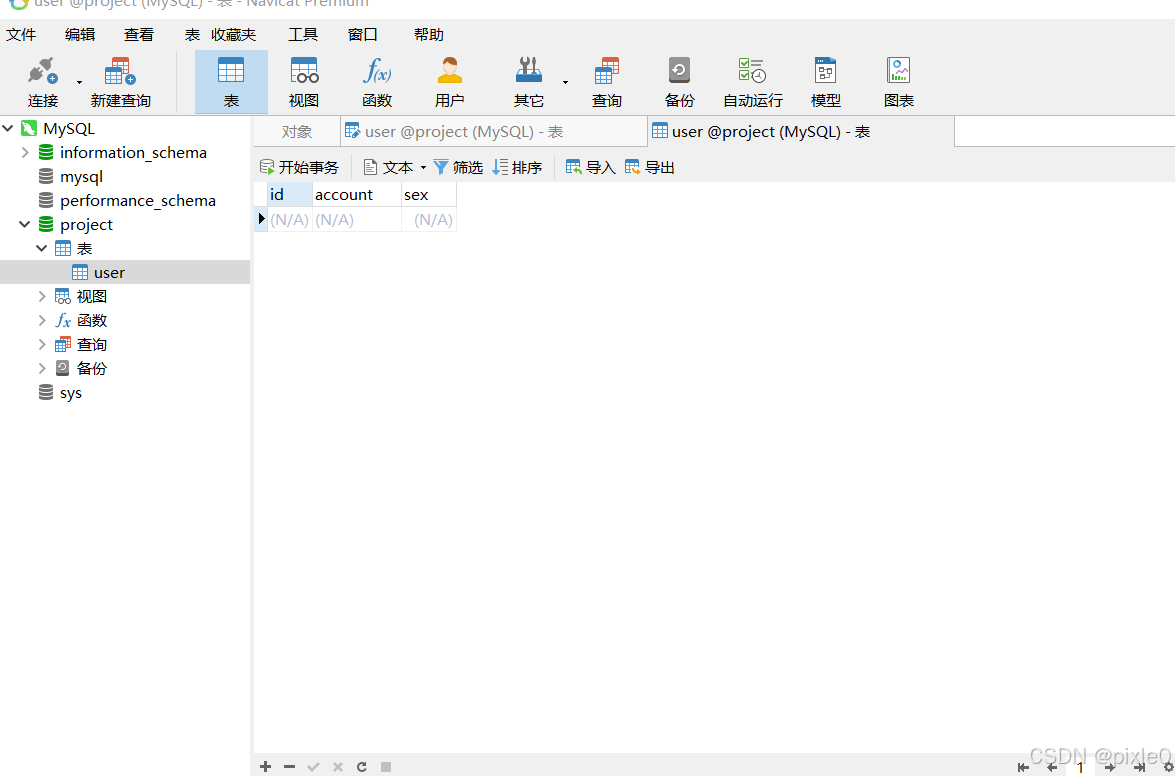Screen dimensions: 1175x776
Task: Open the Edit (编辑) menu
Action: click(x=79, y=34)
